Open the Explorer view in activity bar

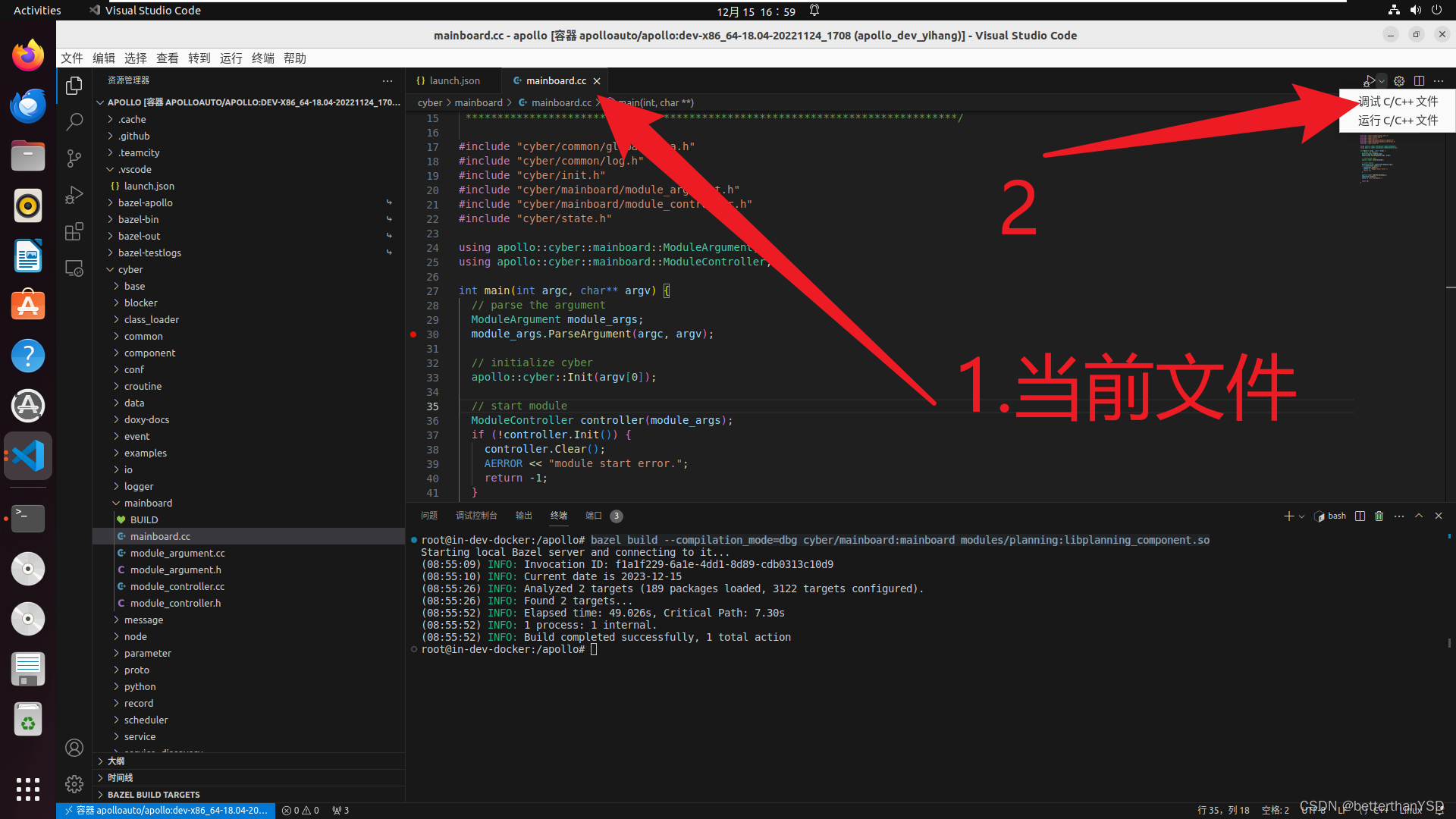click(74, 86)
